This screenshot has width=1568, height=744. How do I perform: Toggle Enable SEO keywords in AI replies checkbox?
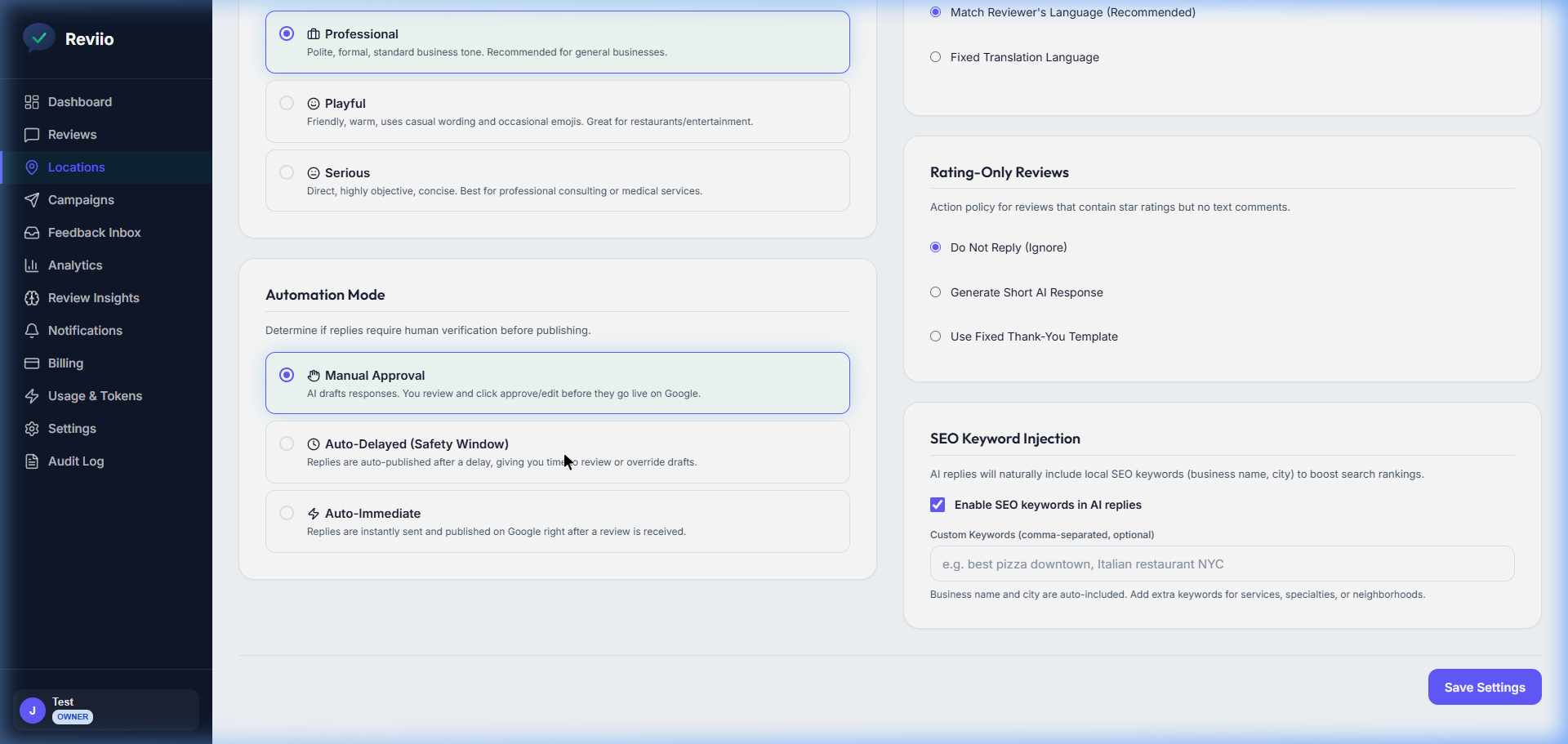click(x=938, y=505)
